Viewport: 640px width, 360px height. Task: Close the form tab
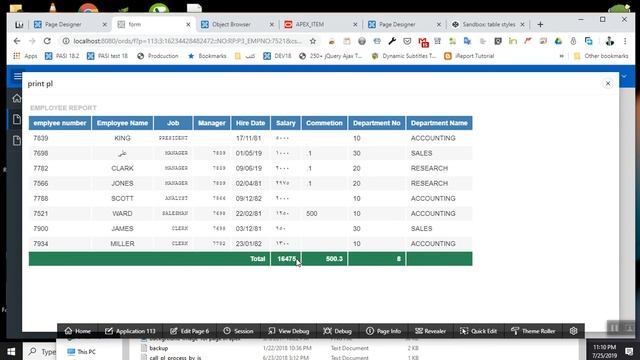[188, 24]
